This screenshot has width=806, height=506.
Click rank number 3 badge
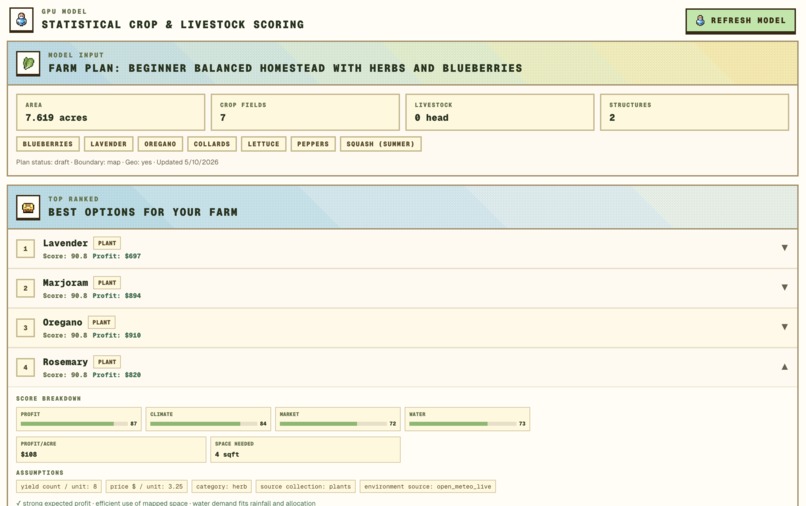click(26, 328)
